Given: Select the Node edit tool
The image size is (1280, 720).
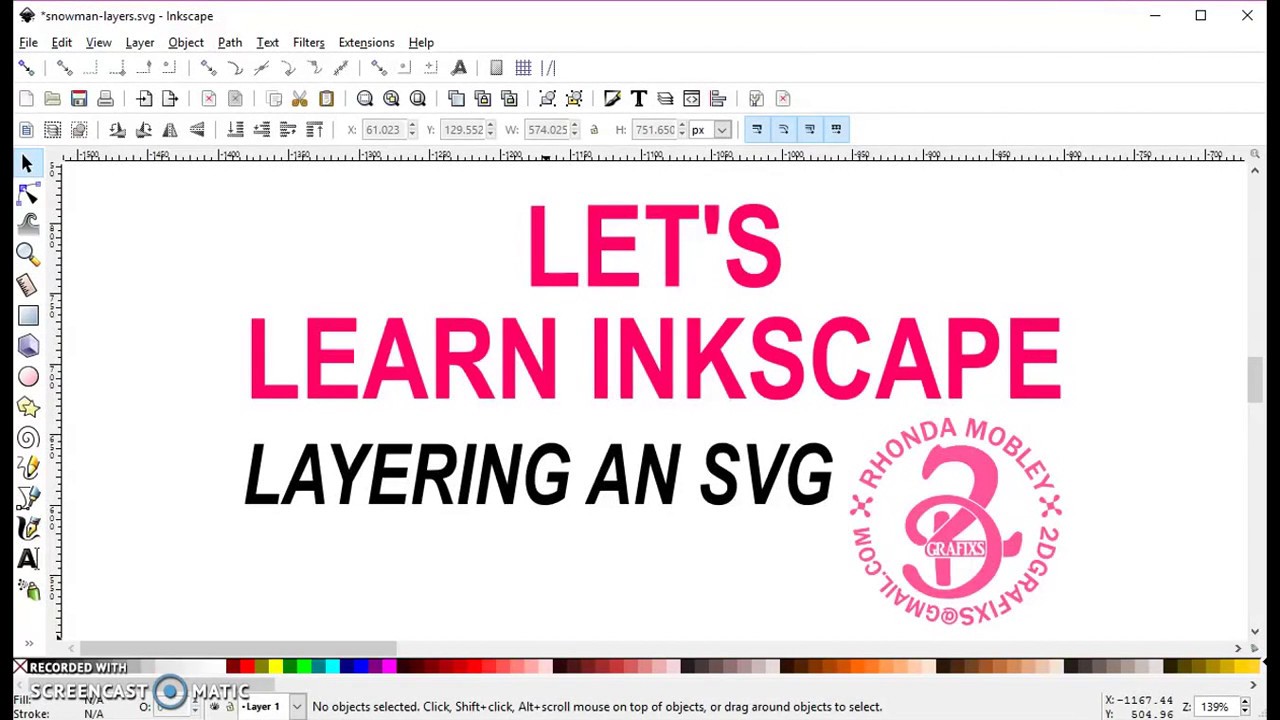Looking at the screenshot, I should coord(27,194).
